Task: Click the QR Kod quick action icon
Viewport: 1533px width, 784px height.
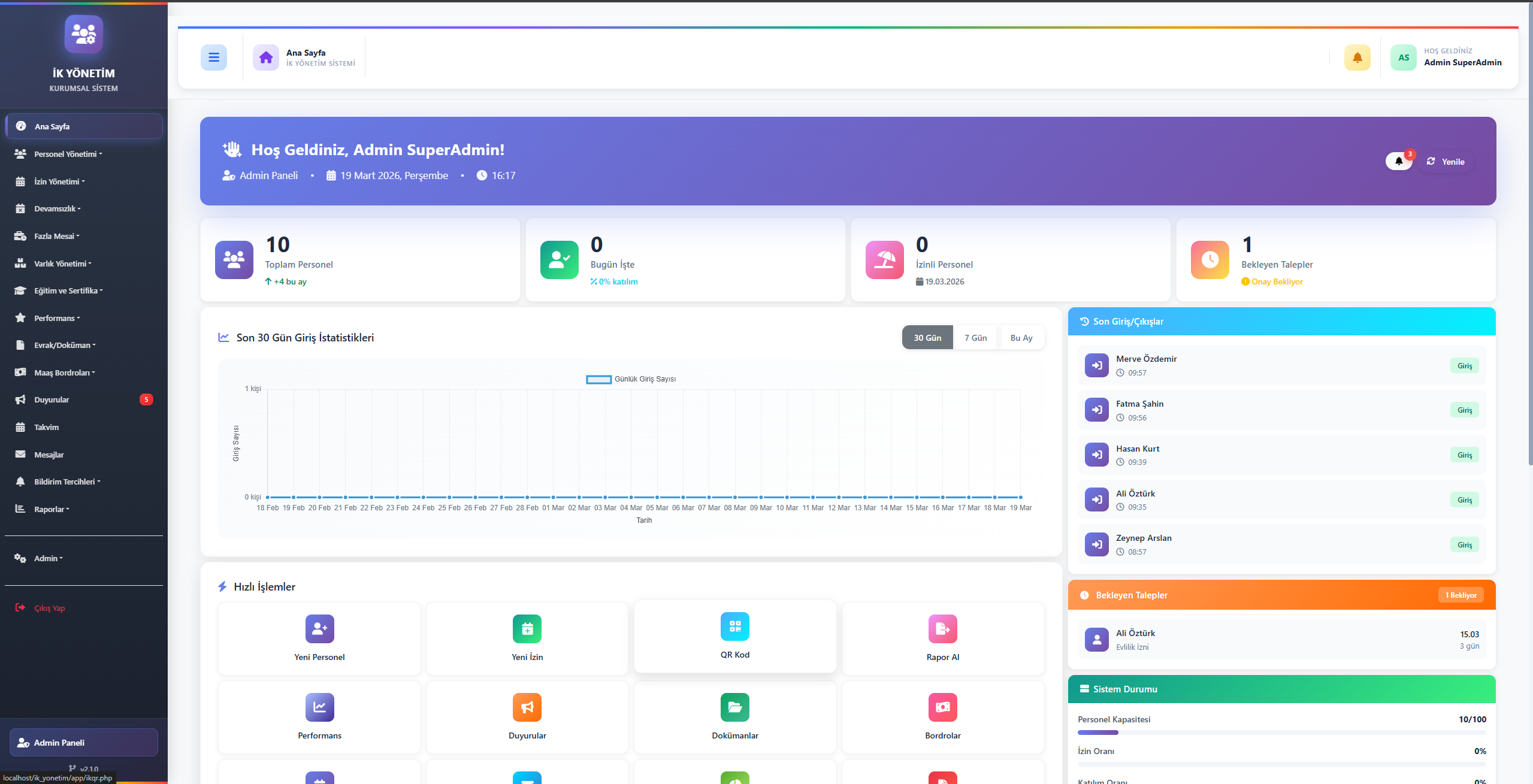Action: pos(734,626)
